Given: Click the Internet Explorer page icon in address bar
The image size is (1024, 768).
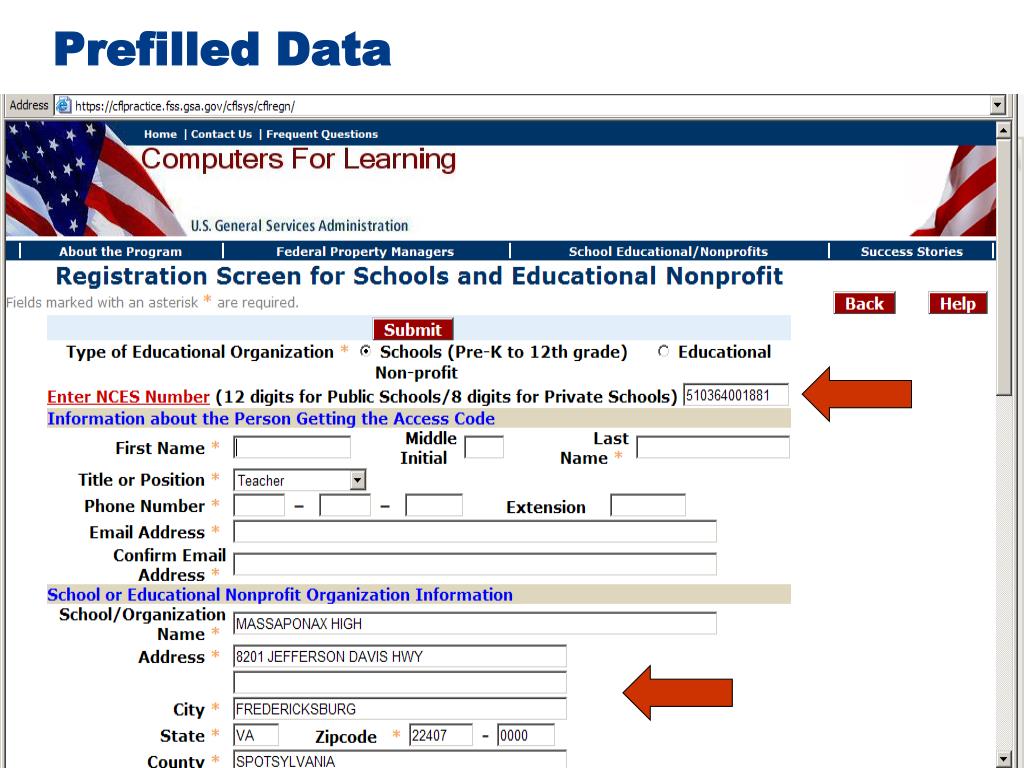Looking at the screenshot, I should click(63, 105).
